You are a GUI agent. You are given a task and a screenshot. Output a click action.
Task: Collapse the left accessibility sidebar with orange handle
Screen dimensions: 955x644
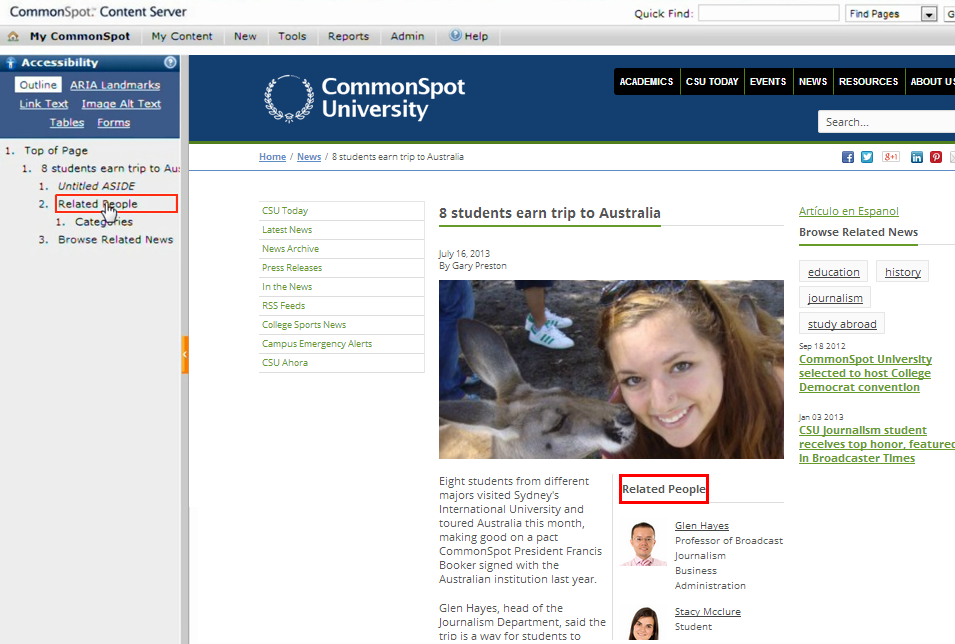185,354
